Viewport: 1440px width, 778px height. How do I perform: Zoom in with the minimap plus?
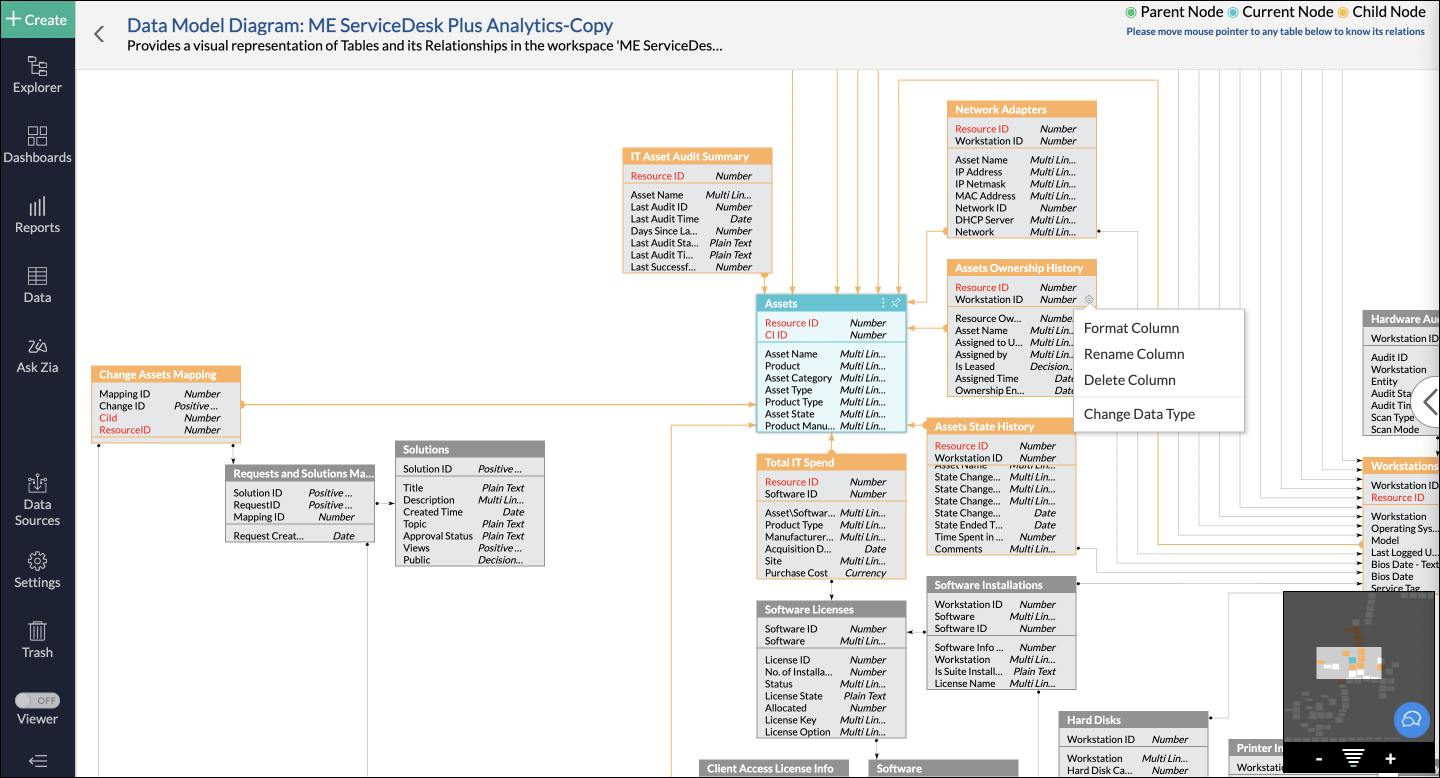1390,759
